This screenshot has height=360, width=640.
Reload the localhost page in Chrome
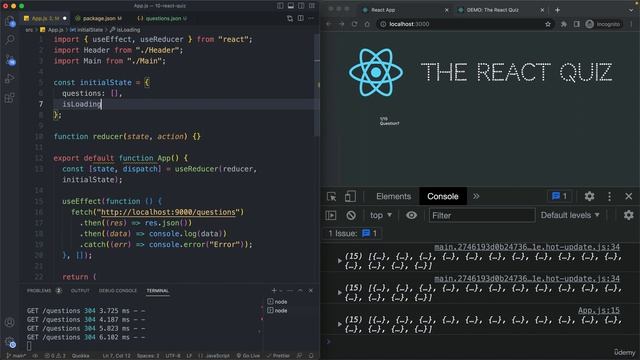pyautogui.click(x=354, y=24)
